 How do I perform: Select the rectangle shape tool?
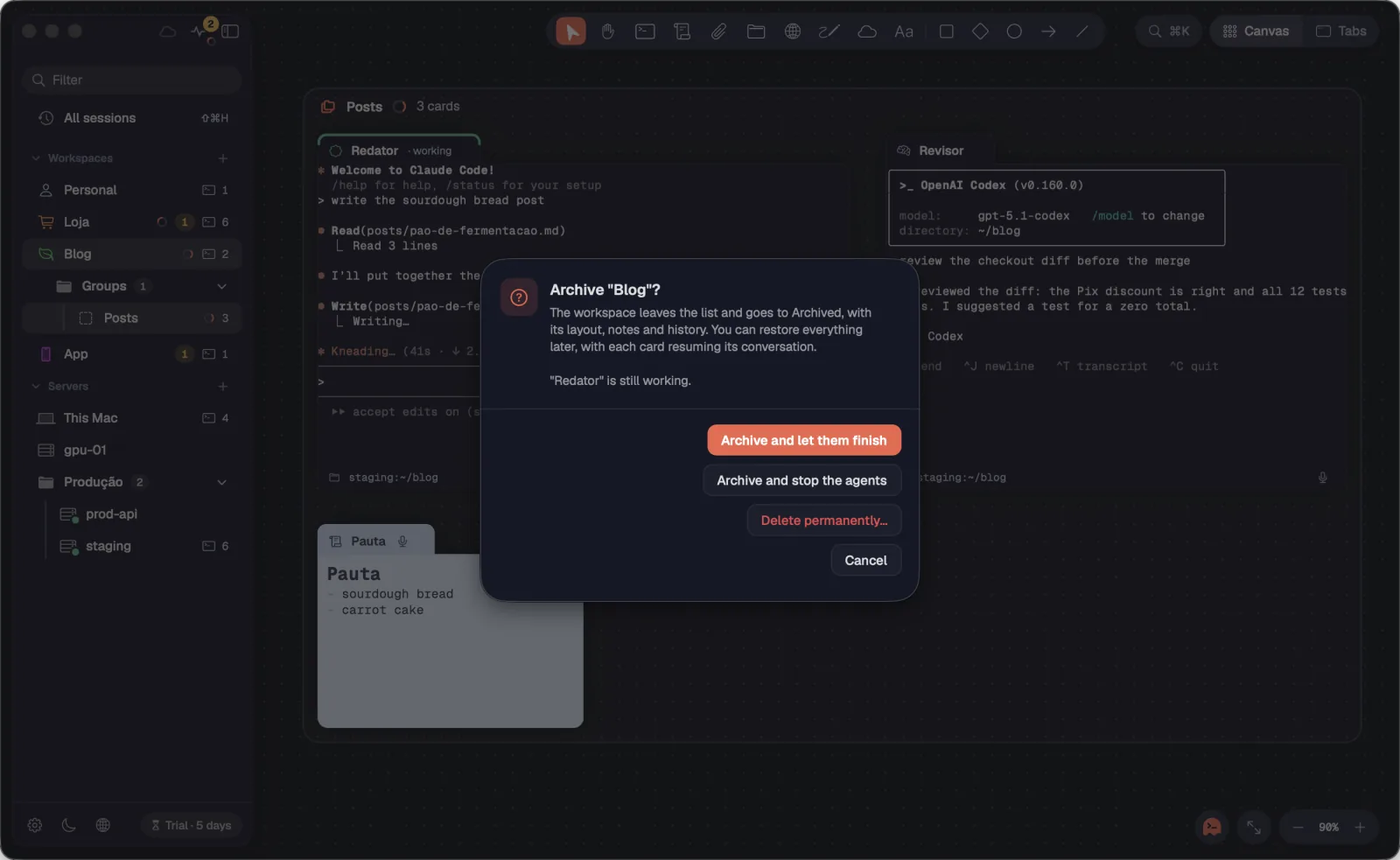point(946,31)
